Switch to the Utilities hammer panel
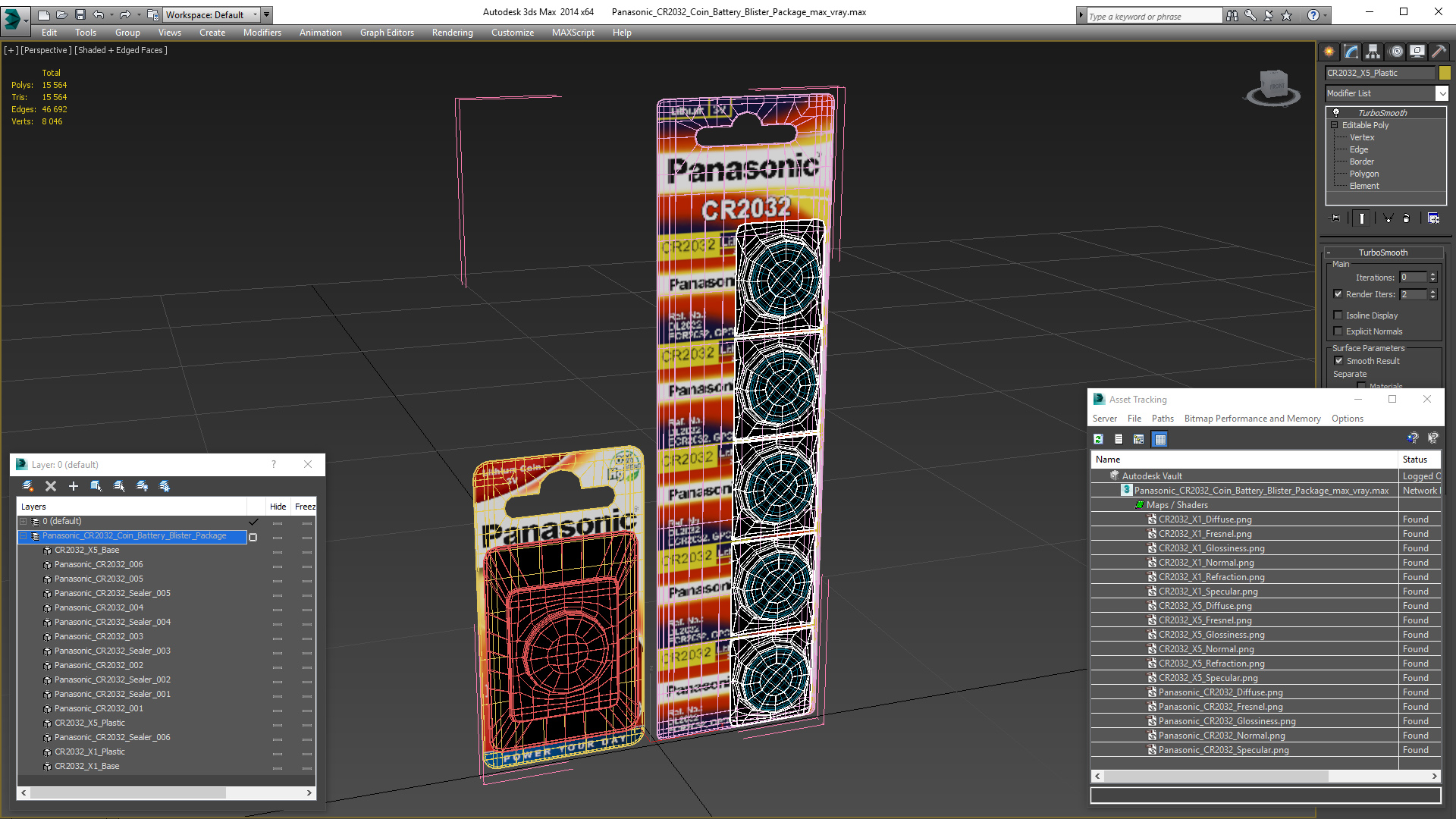Image resolution: width=1456 pixels, height=819 pixels. 1439,52
